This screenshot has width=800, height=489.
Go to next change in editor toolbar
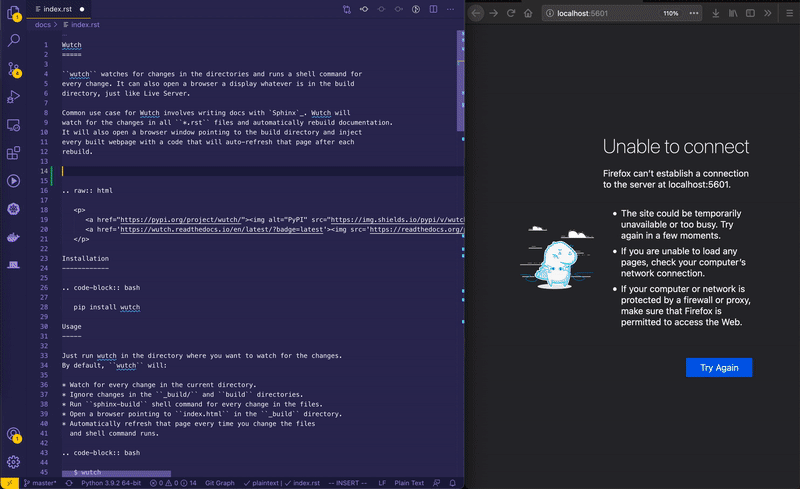pos(398,9)
